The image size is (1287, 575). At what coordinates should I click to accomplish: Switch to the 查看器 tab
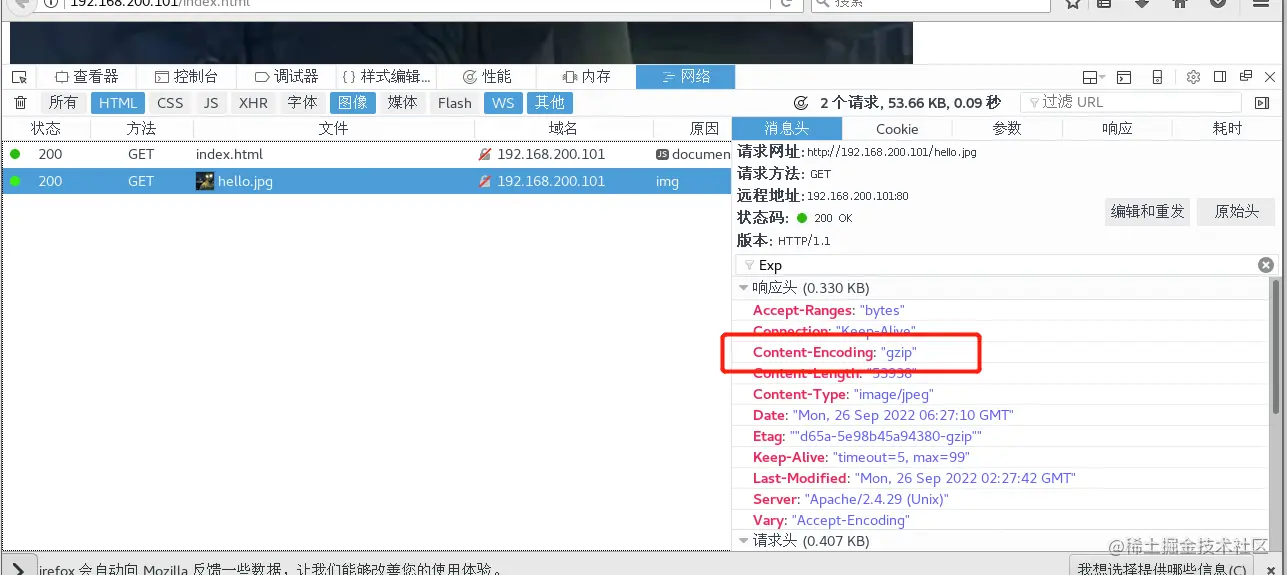[87, 77]
